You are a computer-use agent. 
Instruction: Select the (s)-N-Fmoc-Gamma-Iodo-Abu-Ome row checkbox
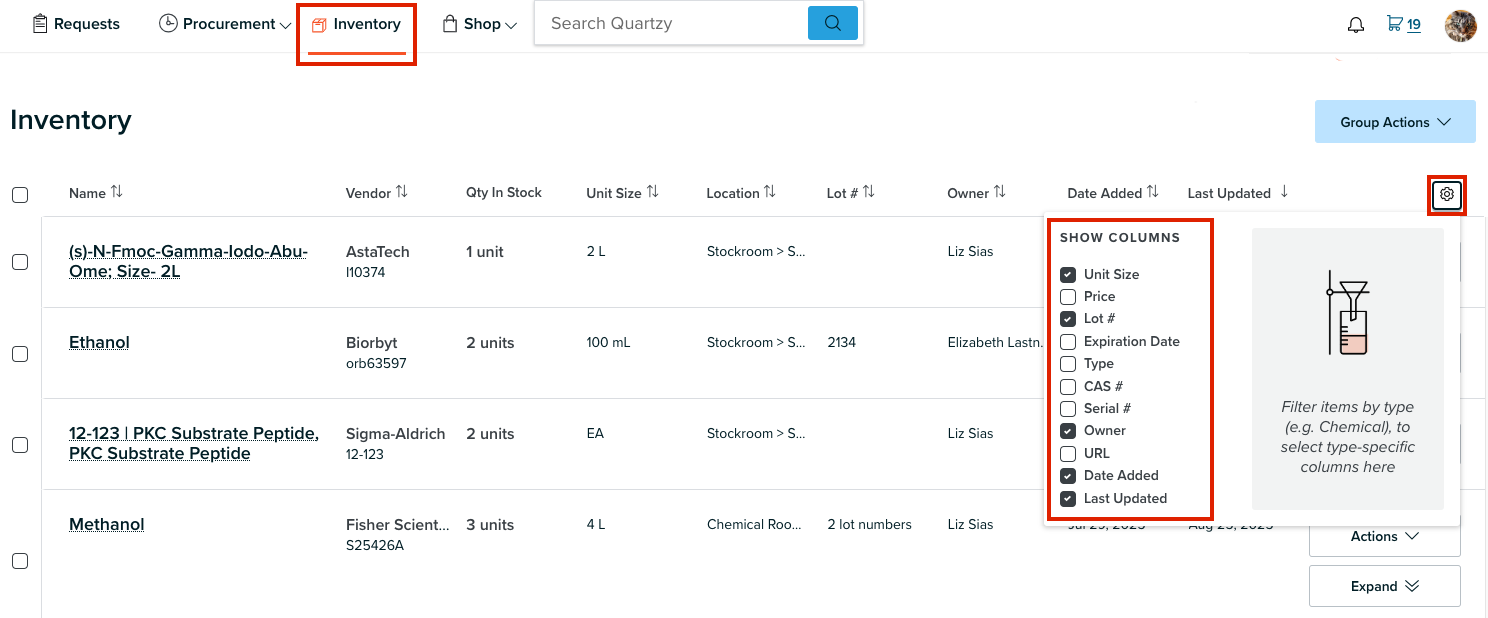(20, 262)
